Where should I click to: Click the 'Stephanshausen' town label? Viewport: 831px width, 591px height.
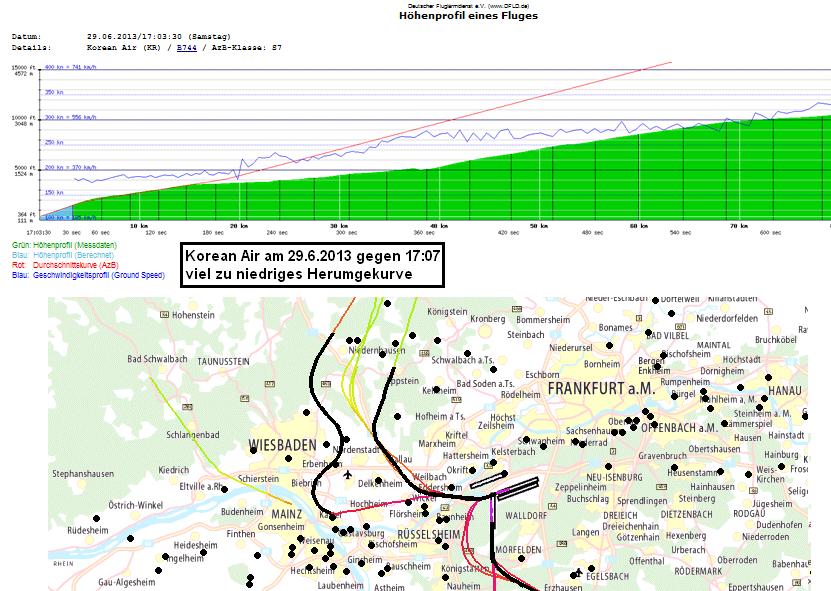pyautogui.click(x=83, y=474)
